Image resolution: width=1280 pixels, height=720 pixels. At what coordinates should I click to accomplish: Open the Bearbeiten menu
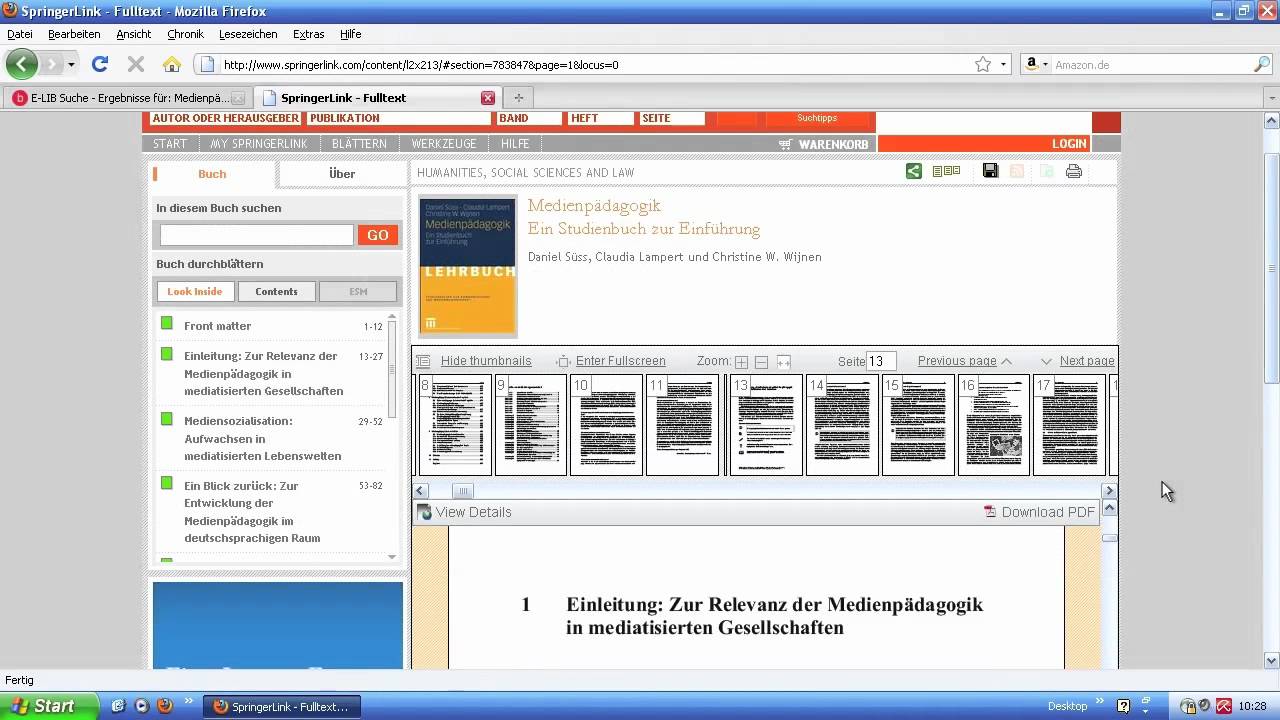pos(74,34)
